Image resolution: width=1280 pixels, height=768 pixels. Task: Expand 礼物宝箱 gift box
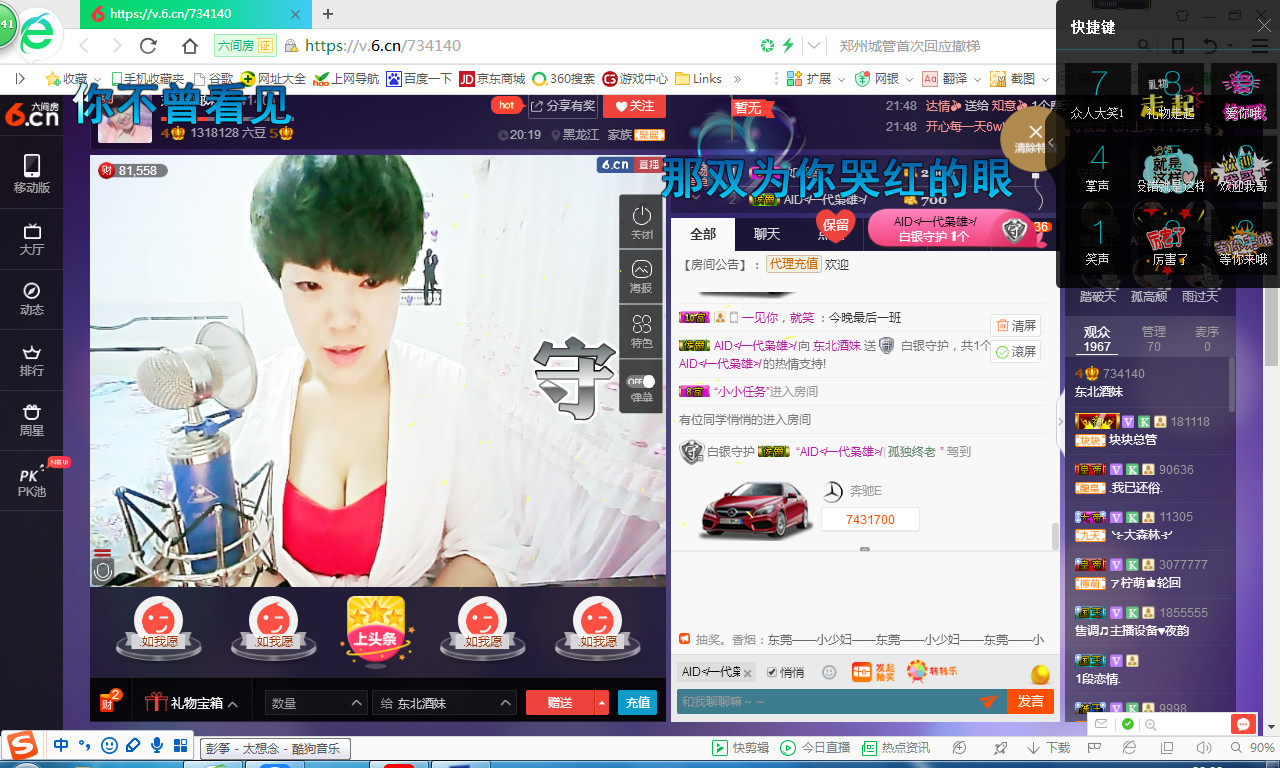coord(192,703)
